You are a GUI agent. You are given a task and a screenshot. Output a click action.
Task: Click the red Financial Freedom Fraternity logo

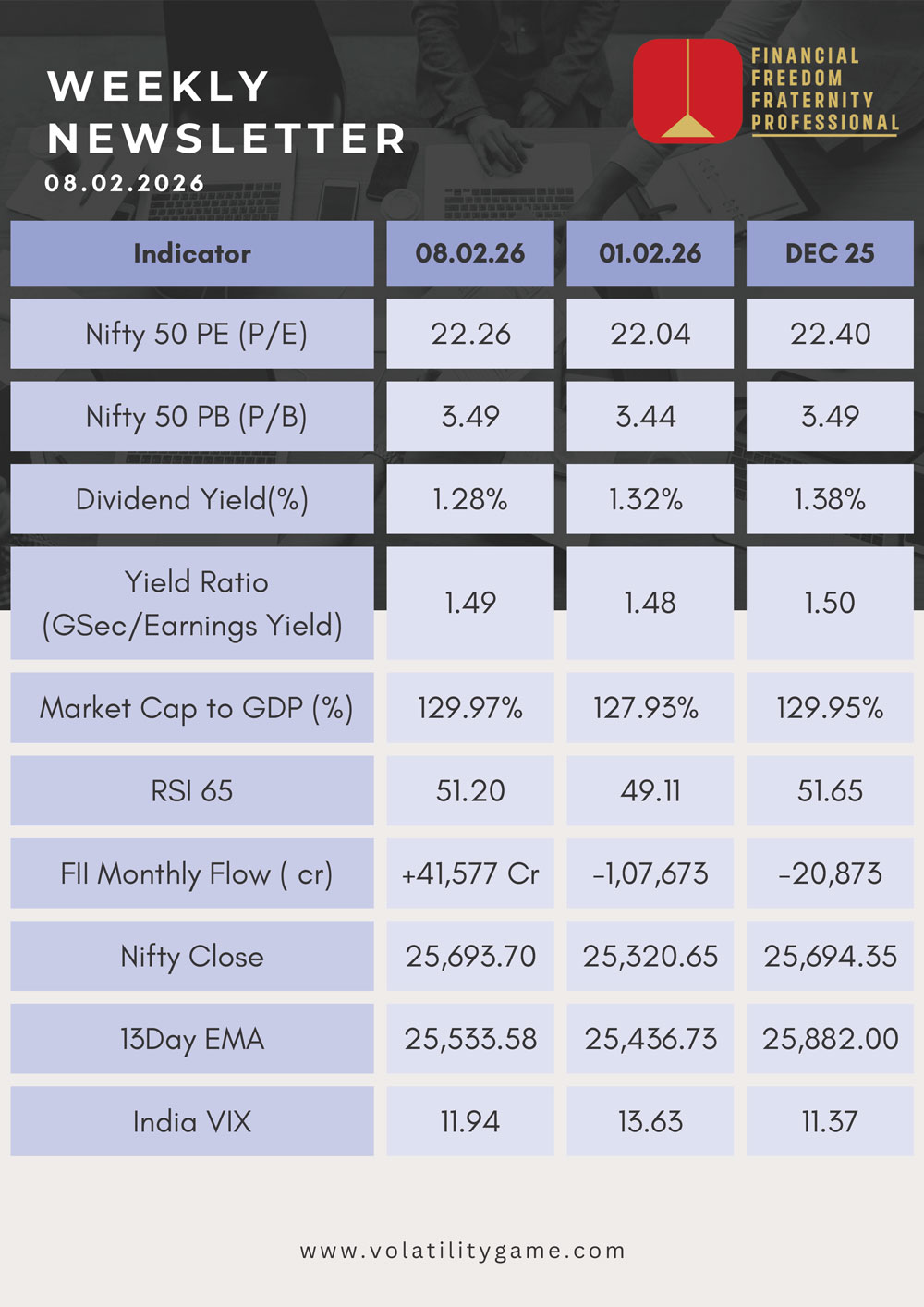(687, 90)
